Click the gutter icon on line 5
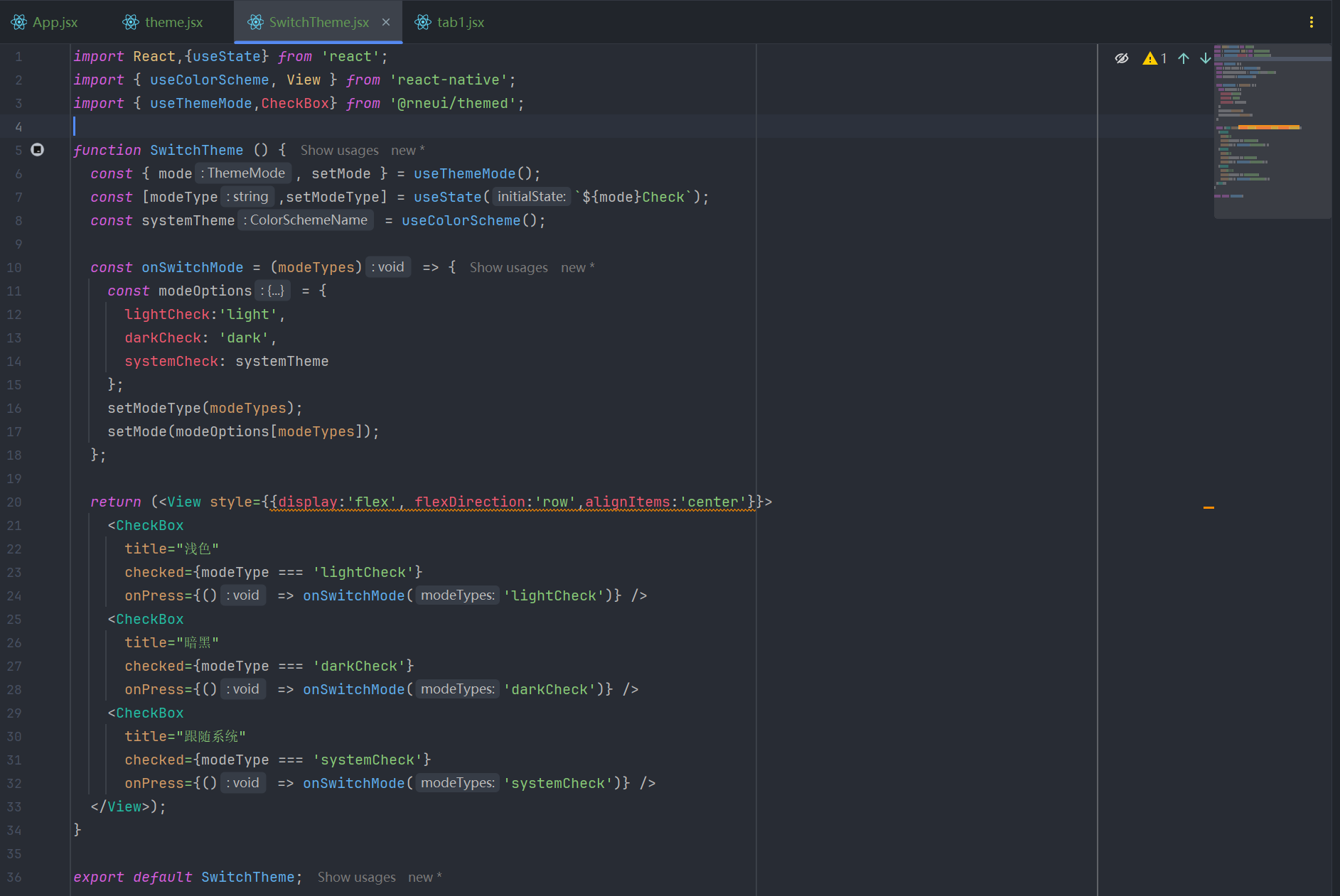 [38, 149]
